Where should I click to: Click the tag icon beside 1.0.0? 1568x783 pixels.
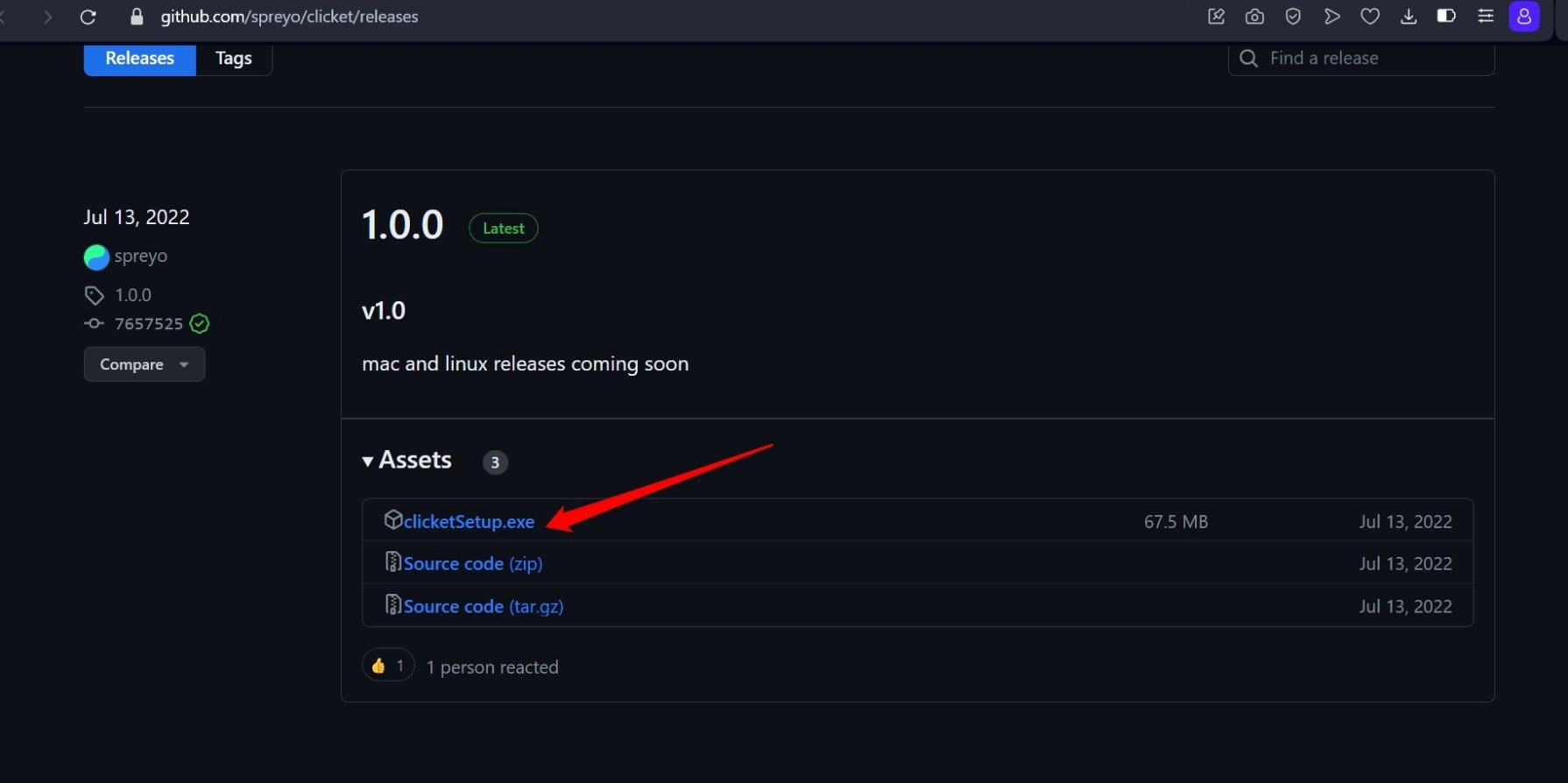(x=95, y=295)
